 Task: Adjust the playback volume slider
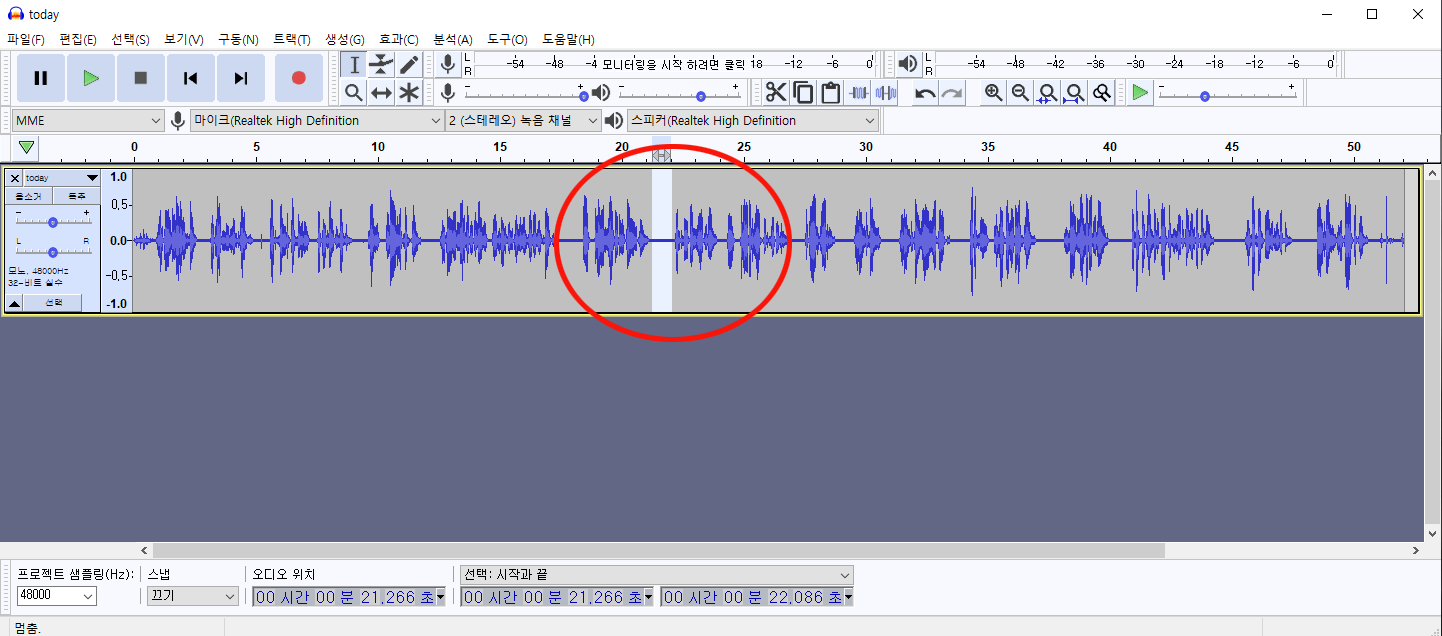679,93
